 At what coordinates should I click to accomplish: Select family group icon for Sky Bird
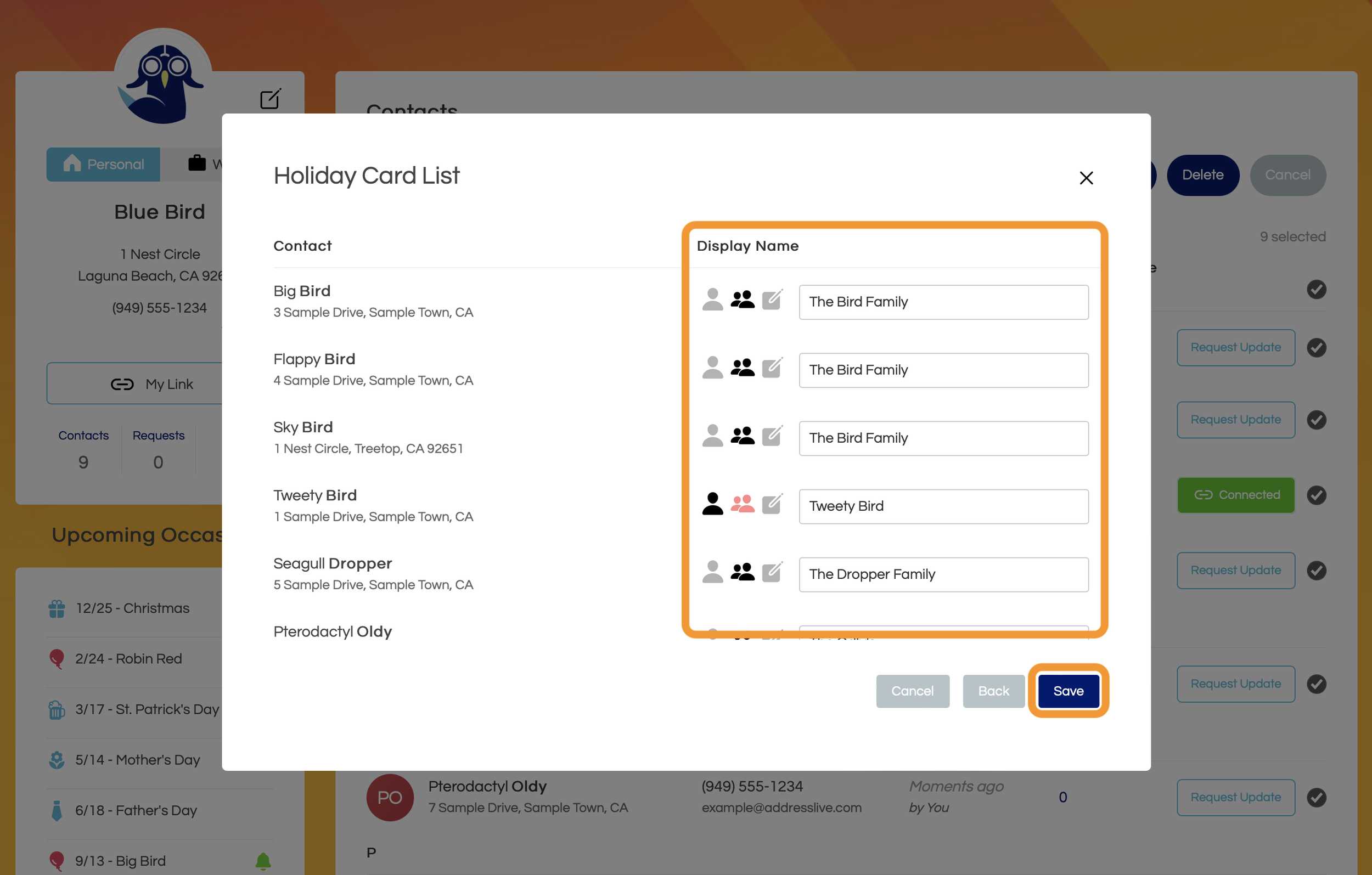(x=743, y=436)
